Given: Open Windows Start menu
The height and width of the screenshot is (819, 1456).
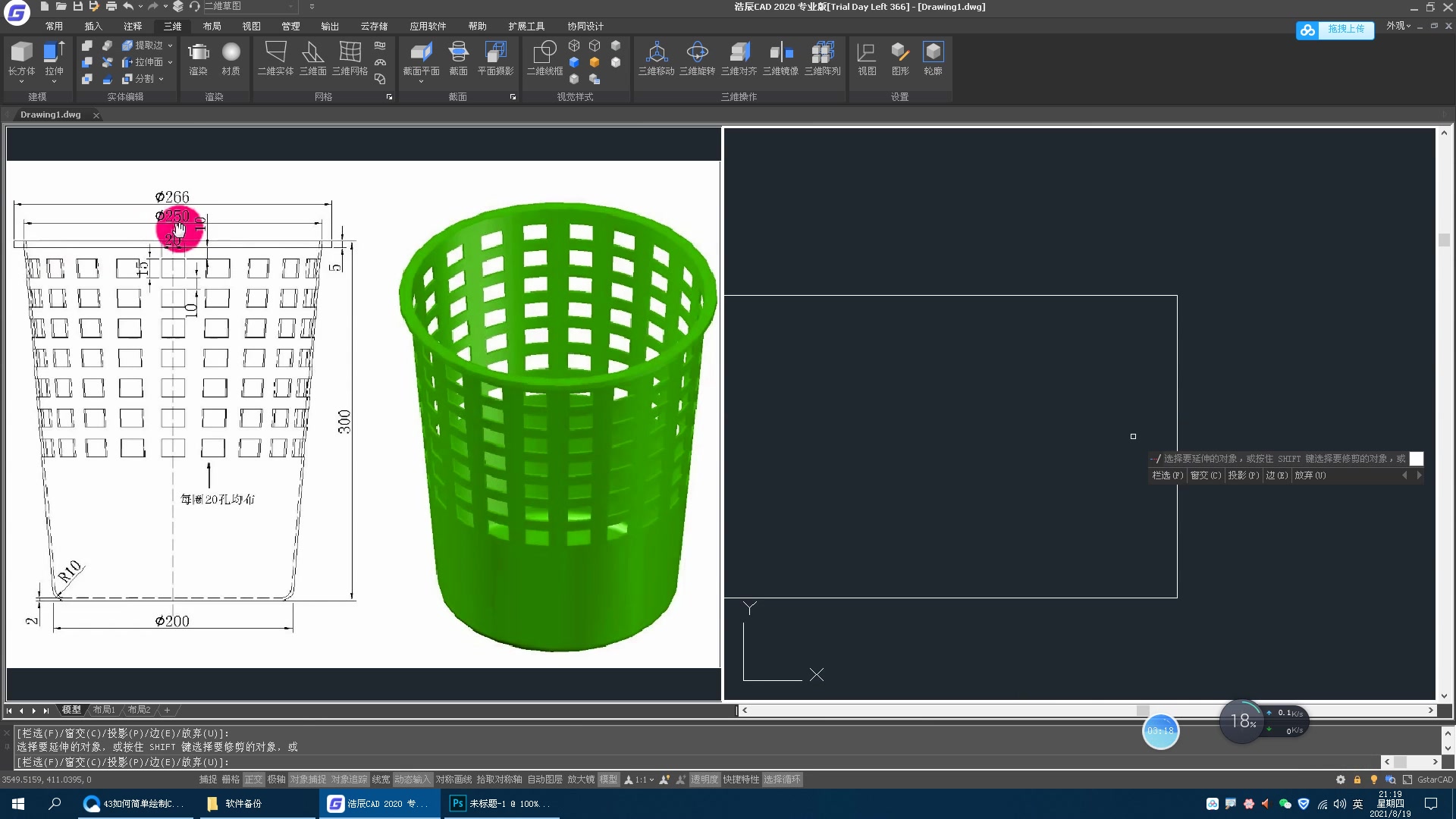Looking at the screenshot, I should coord(18,804).
